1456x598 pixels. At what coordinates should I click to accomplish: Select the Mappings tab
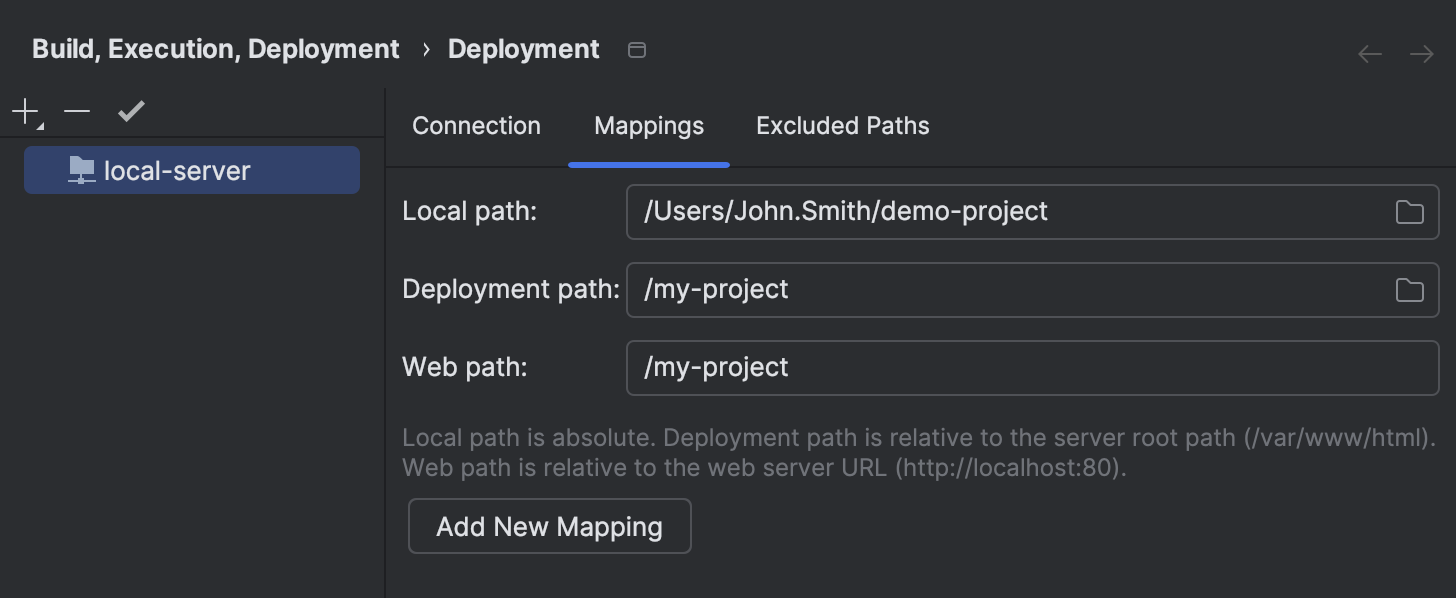pyautogui.click(x=648, y=125)
